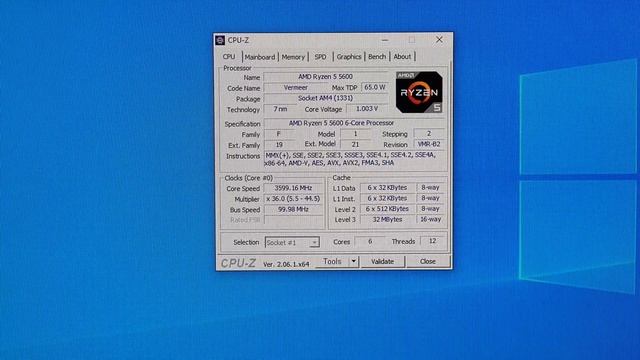Select the SPD tab

(x=320, y=57)
